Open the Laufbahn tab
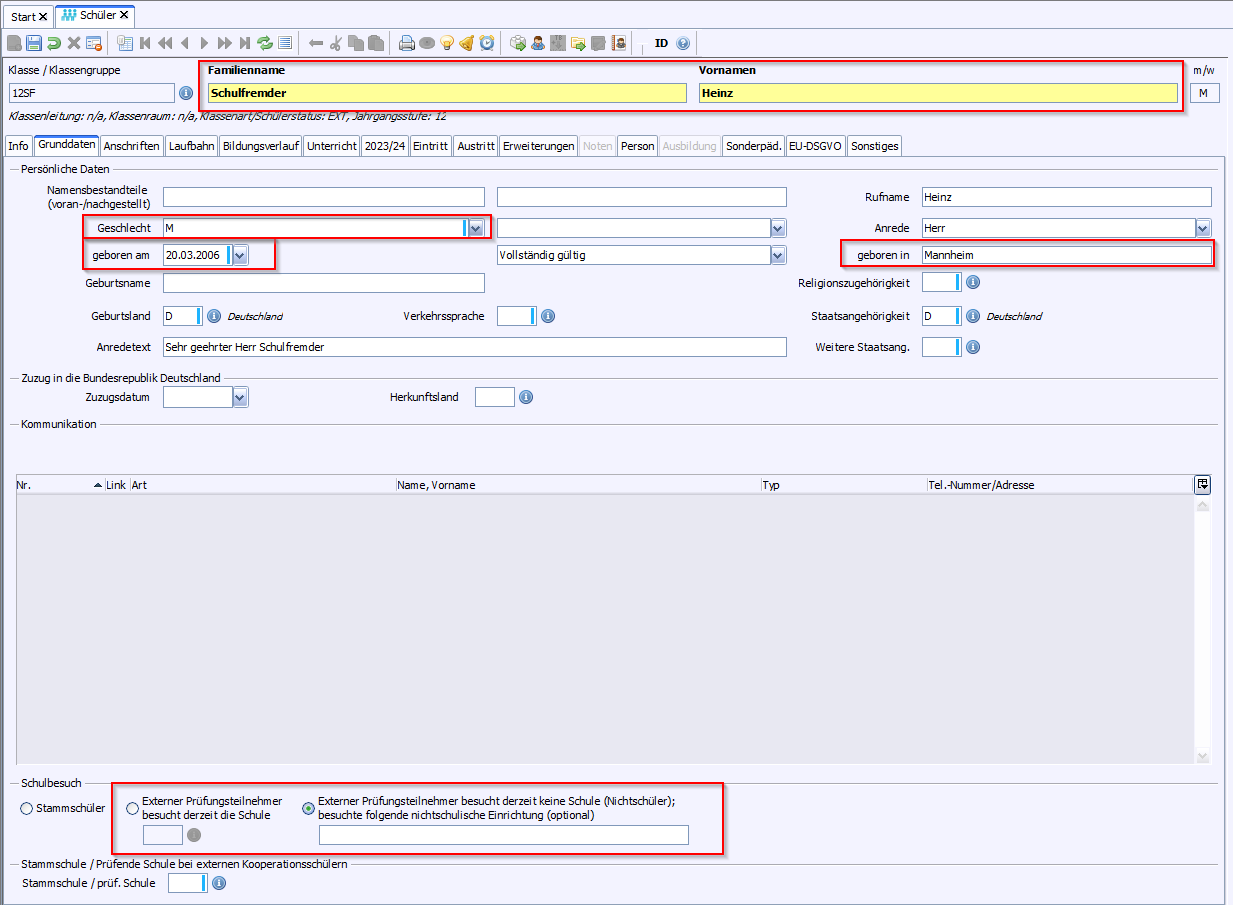 tap(191, 146)
